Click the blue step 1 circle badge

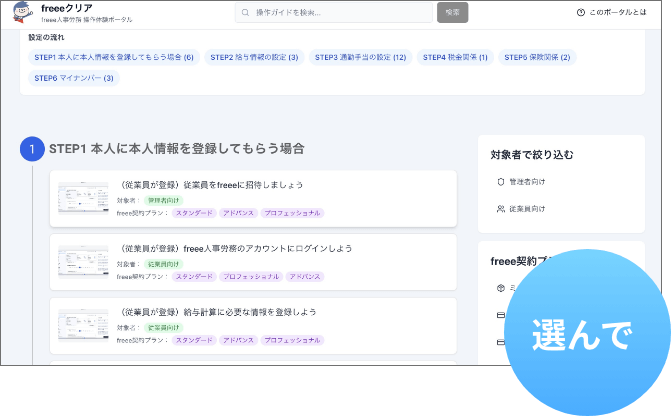pyautogui.click(x=32, y=149)
